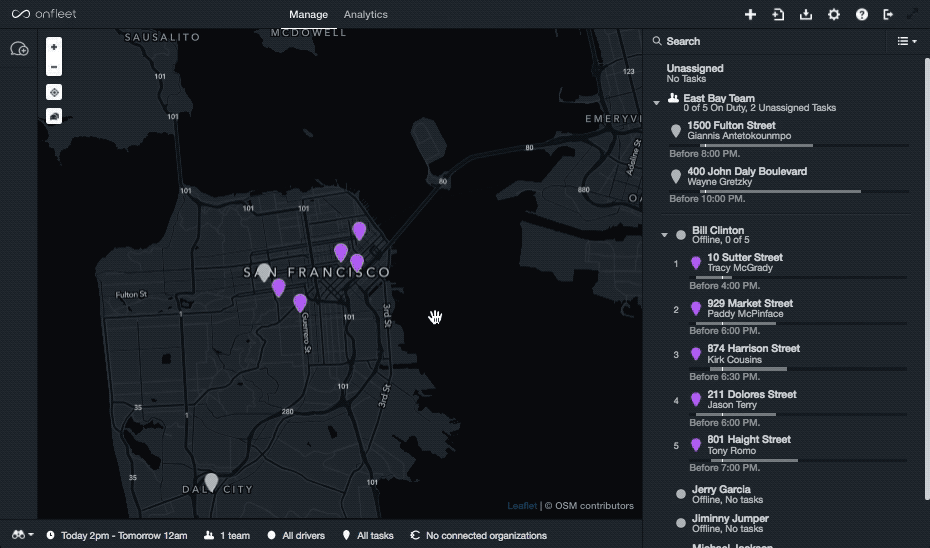This screenshot has width=930, height=548.
Task: Open the 1 team filter
Action: click(x=227, y=536)
